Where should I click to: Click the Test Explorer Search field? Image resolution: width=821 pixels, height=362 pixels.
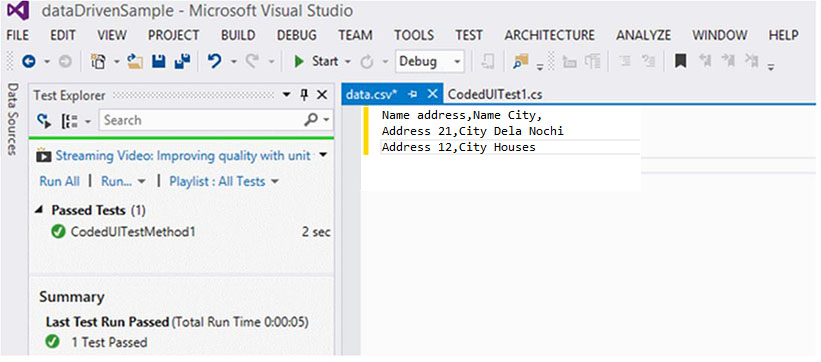click(x=201, y=120)
